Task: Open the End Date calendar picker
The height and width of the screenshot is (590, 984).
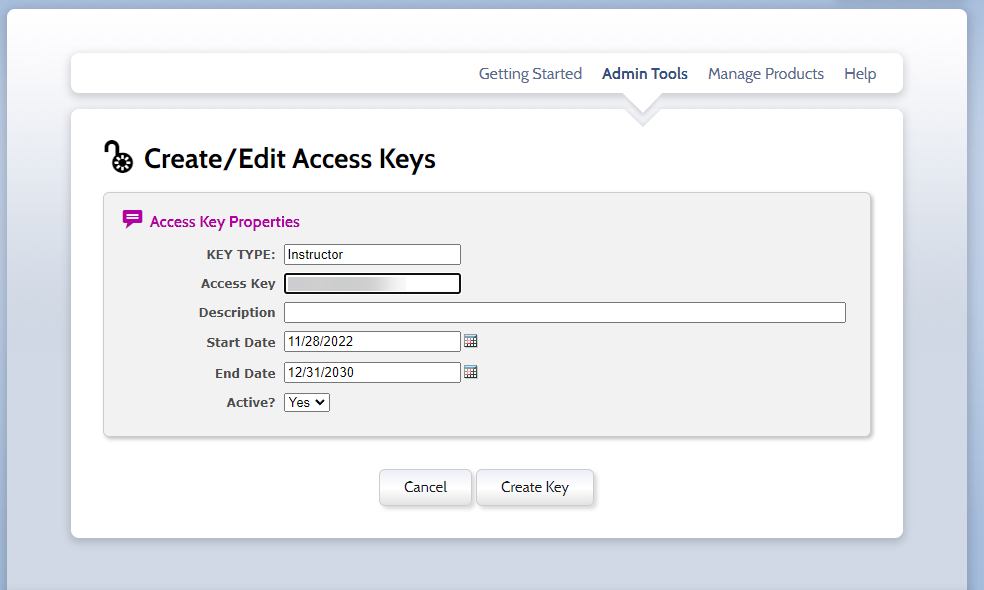Action: [471, 372]
